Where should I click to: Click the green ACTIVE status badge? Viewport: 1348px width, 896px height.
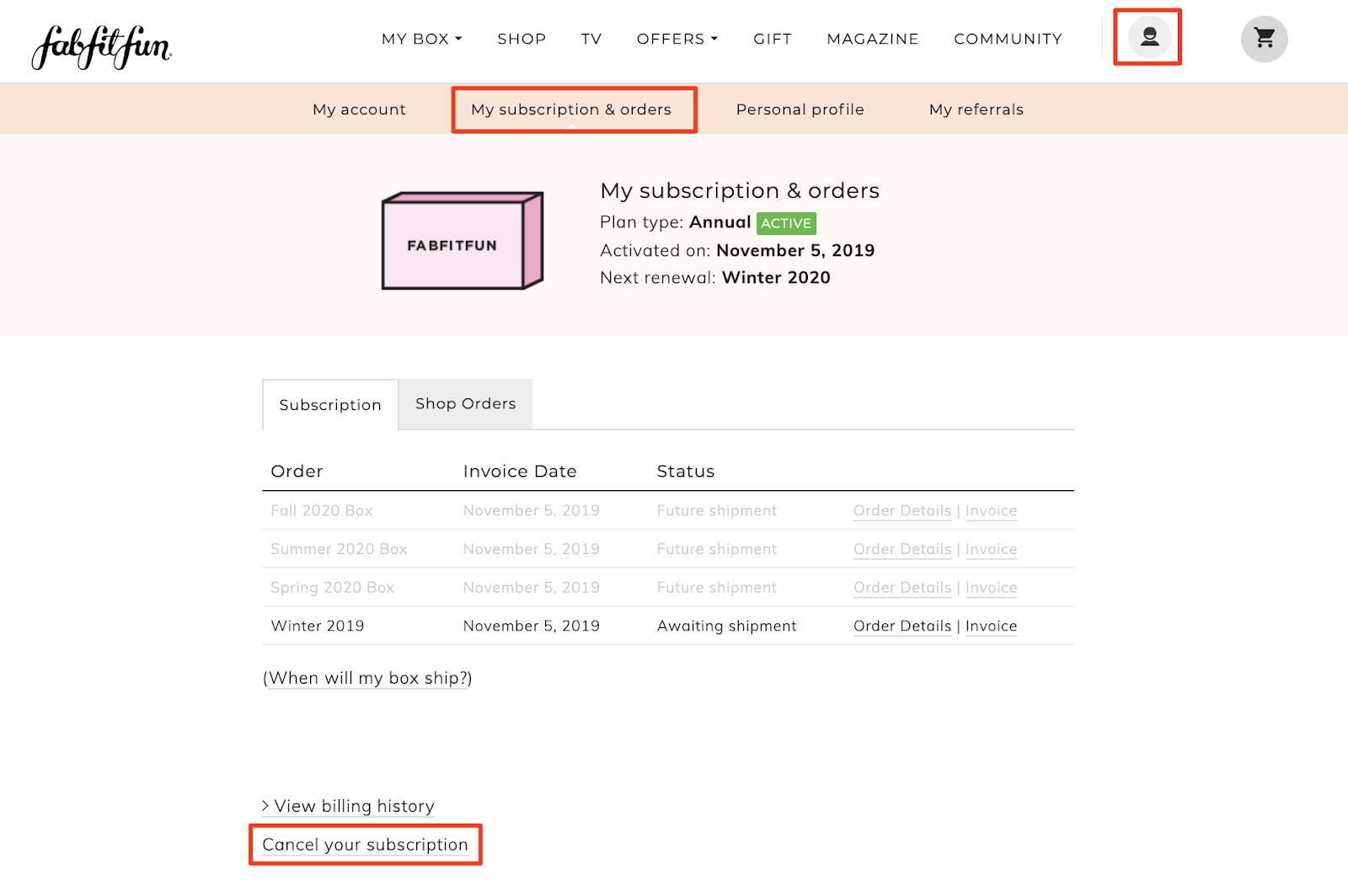(x=786, y=223)
